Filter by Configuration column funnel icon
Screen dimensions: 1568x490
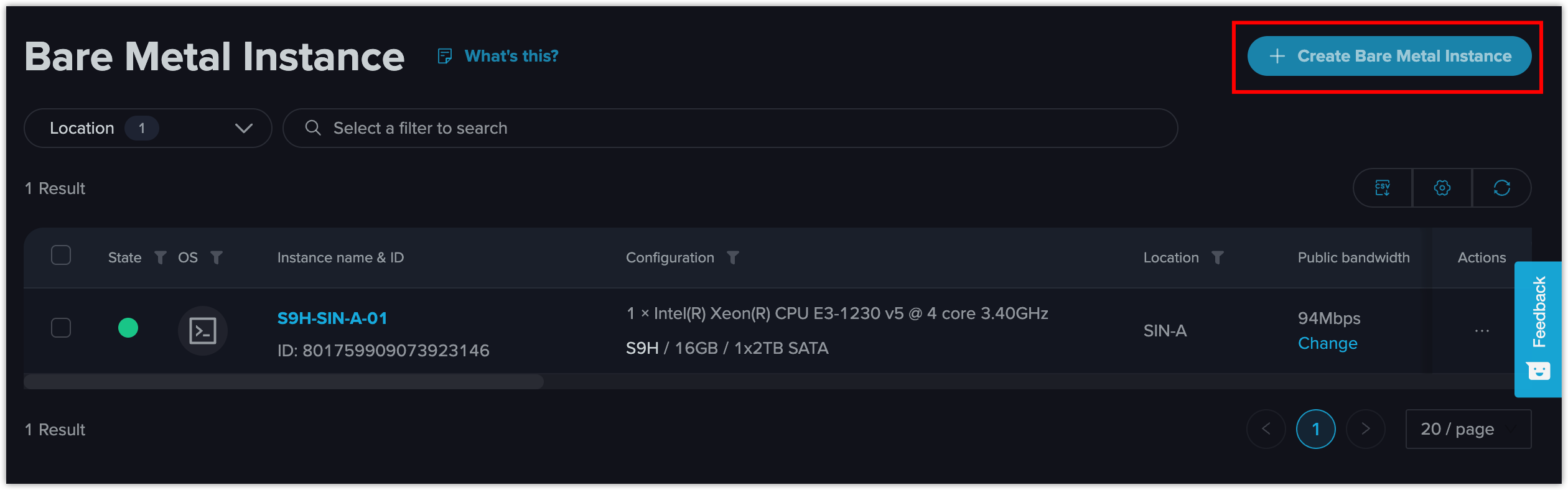[733, 257]
